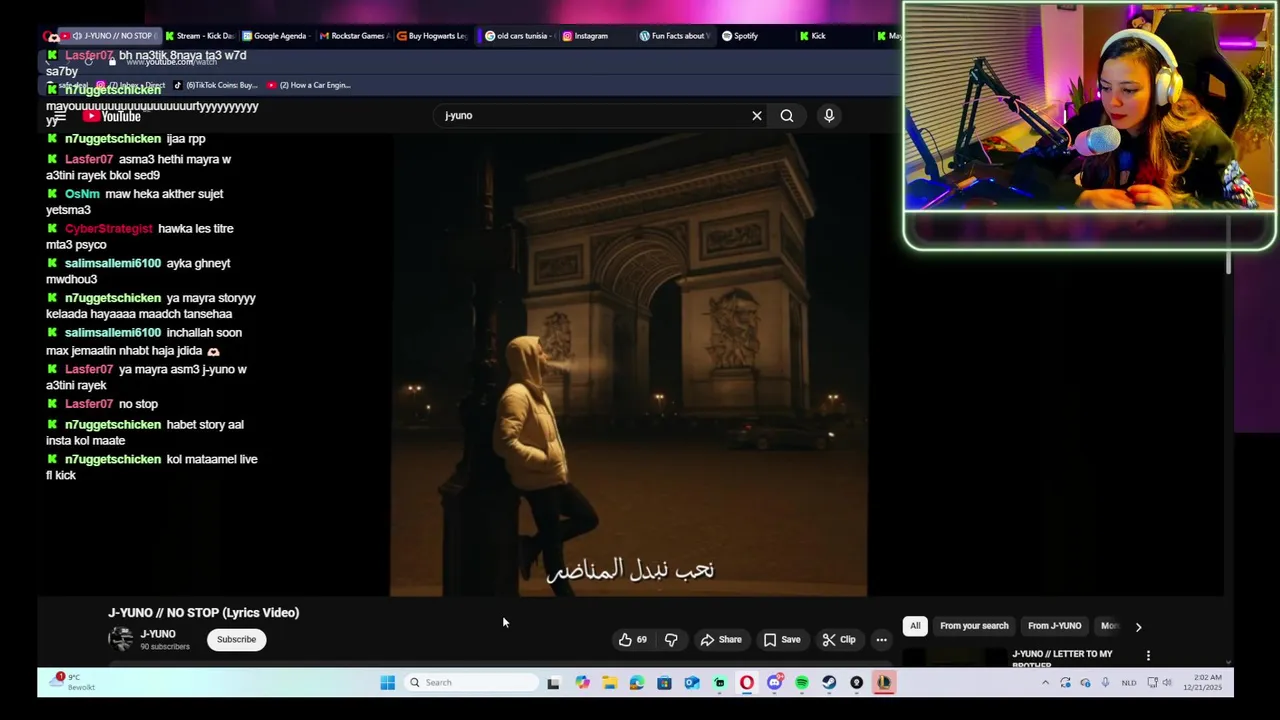Select the From your search chip
This screenshot has height=720, width=1280.
pyautogui.click(x=974, y=626)
